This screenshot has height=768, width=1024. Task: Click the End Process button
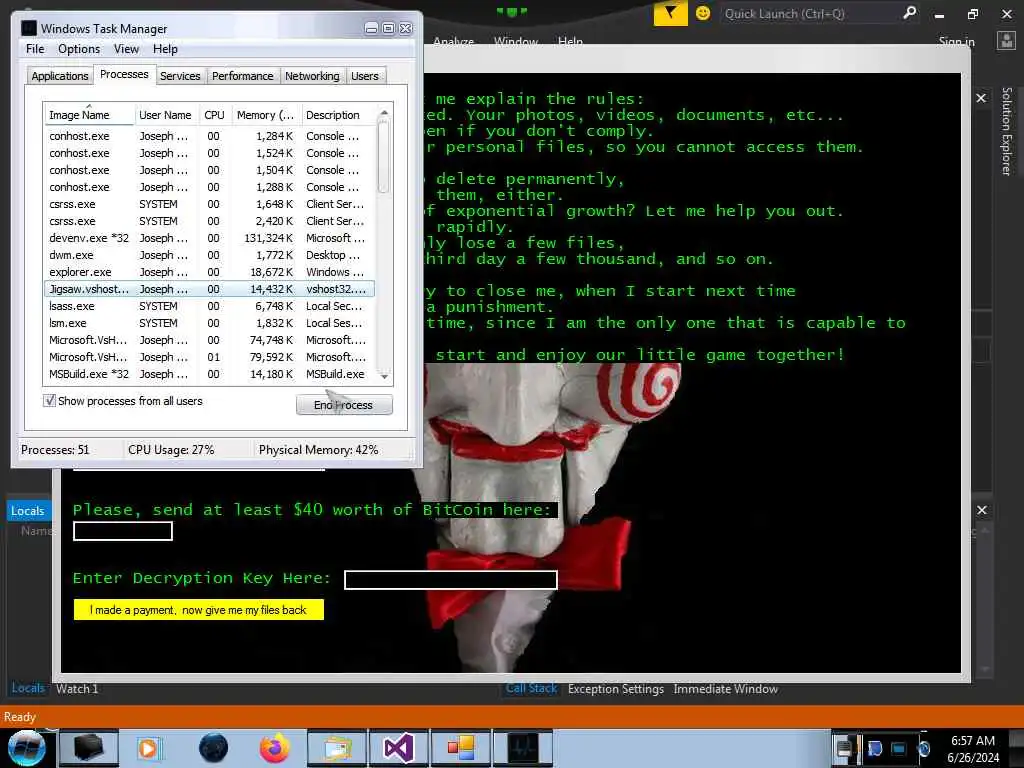click(x=344, y=405)
